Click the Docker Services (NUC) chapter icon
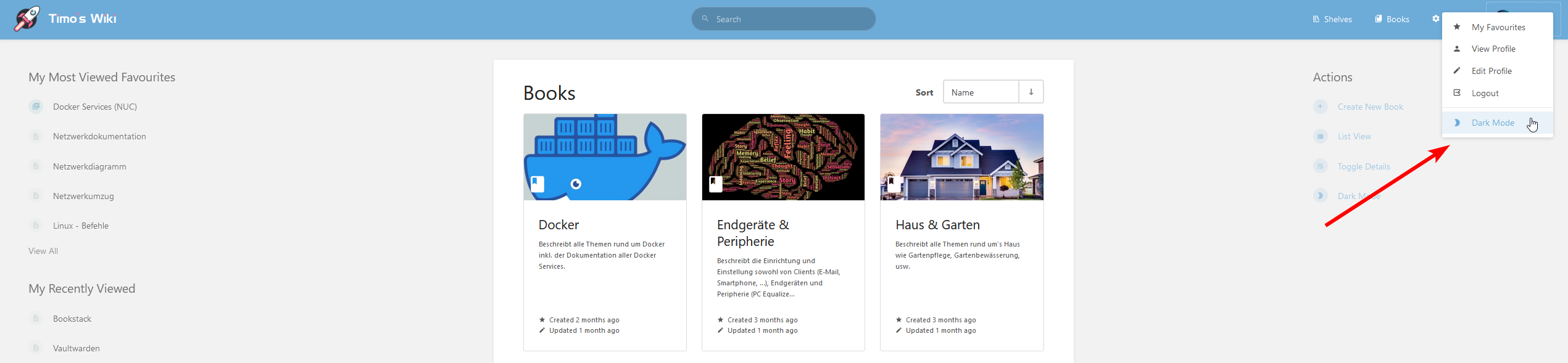 pos(36,107)
